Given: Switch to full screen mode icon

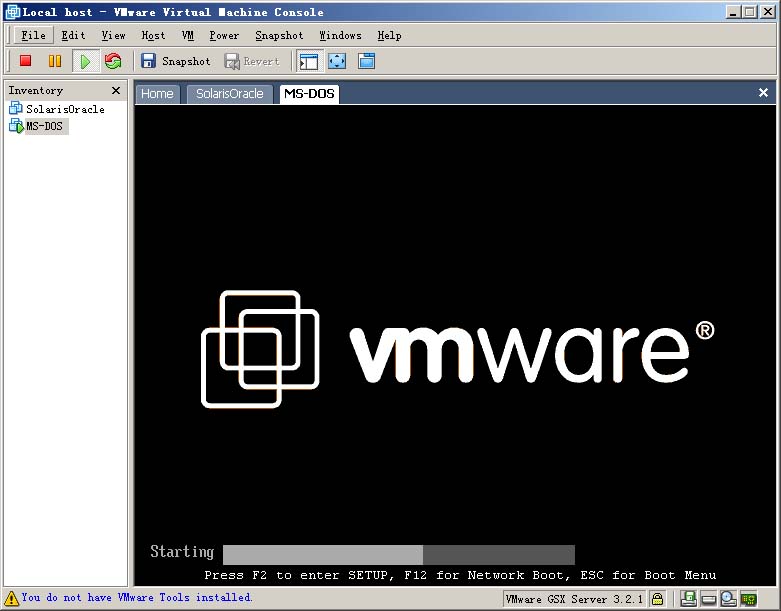Looking at the screenshot, I should (337, 61).
